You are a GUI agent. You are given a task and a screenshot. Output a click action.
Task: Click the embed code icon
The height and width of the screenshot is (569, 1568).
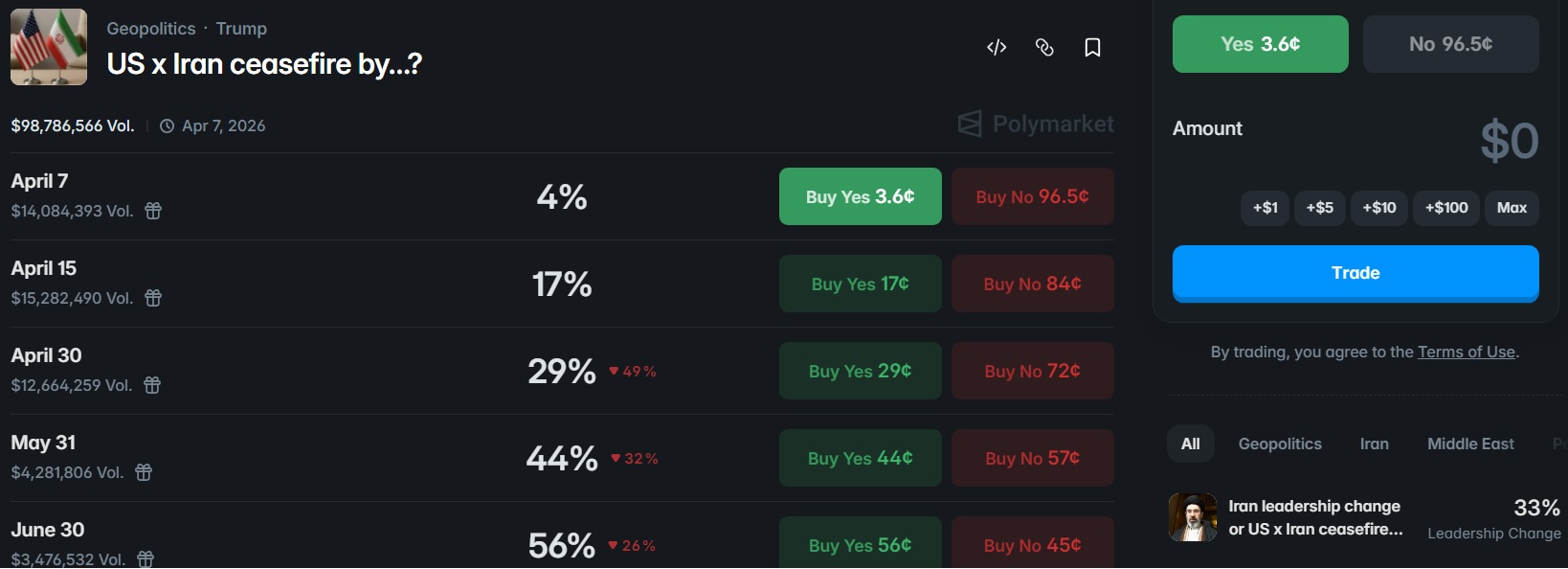pyautogui.click(x=997, y=47)
